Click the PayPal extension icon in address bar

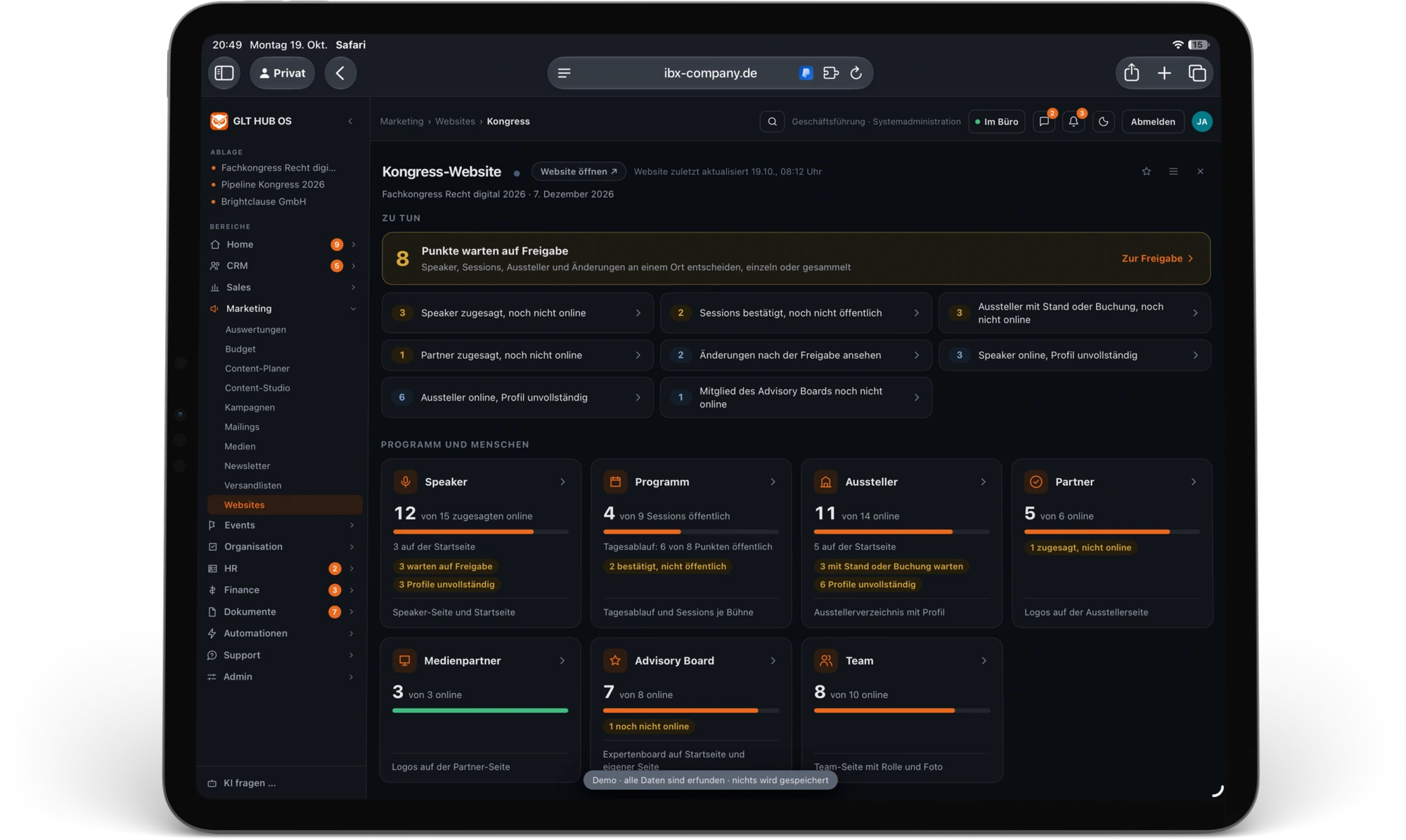806,73
